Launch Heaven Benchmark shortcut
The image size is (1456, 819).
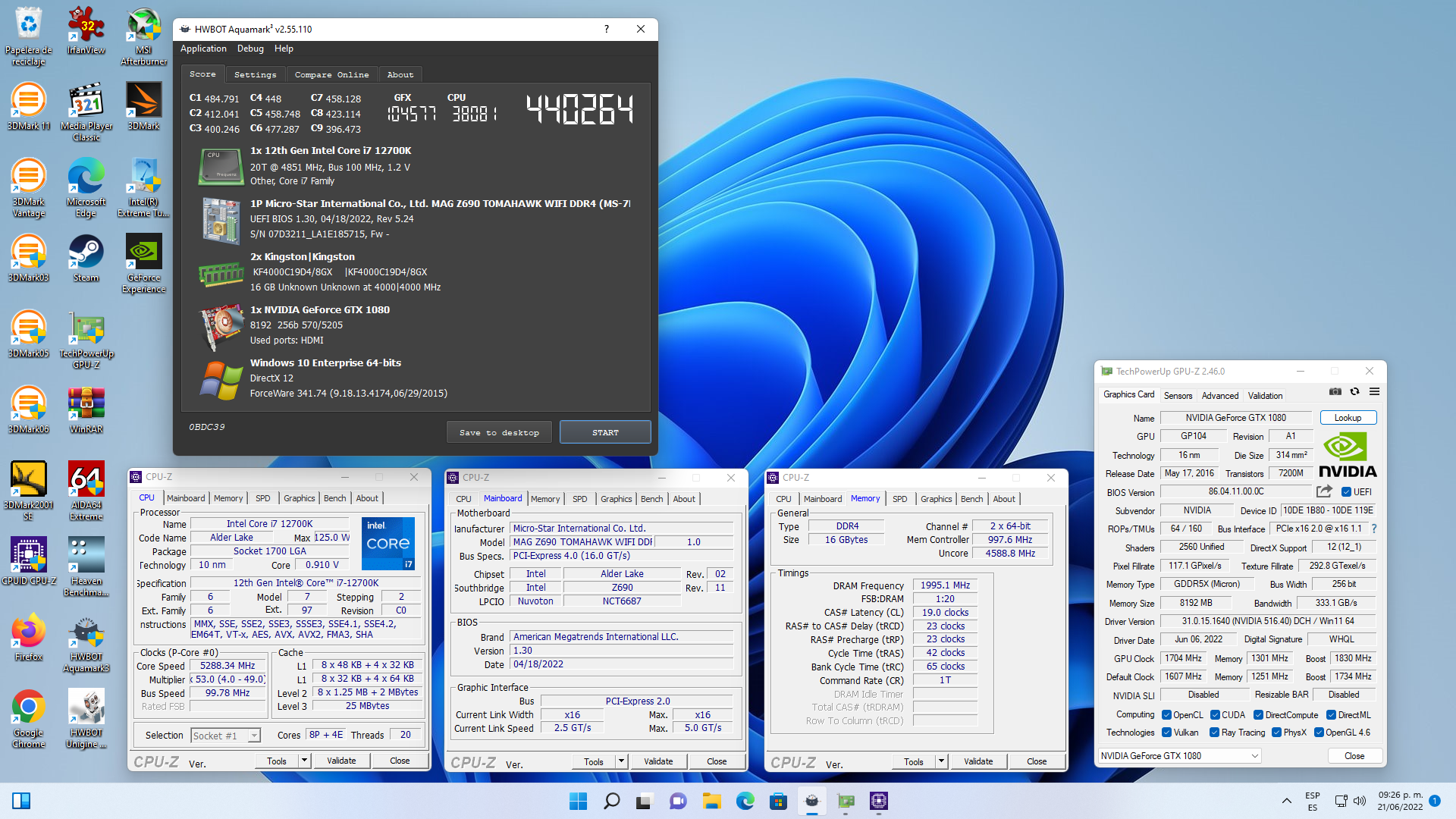click(86, 566)
